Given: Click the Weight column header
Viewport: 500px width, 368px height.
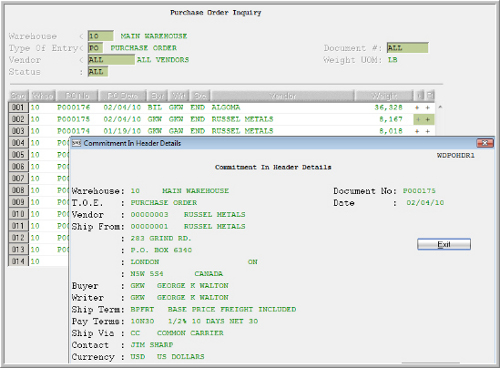Looking at the screenshot, I should [384, 96].
